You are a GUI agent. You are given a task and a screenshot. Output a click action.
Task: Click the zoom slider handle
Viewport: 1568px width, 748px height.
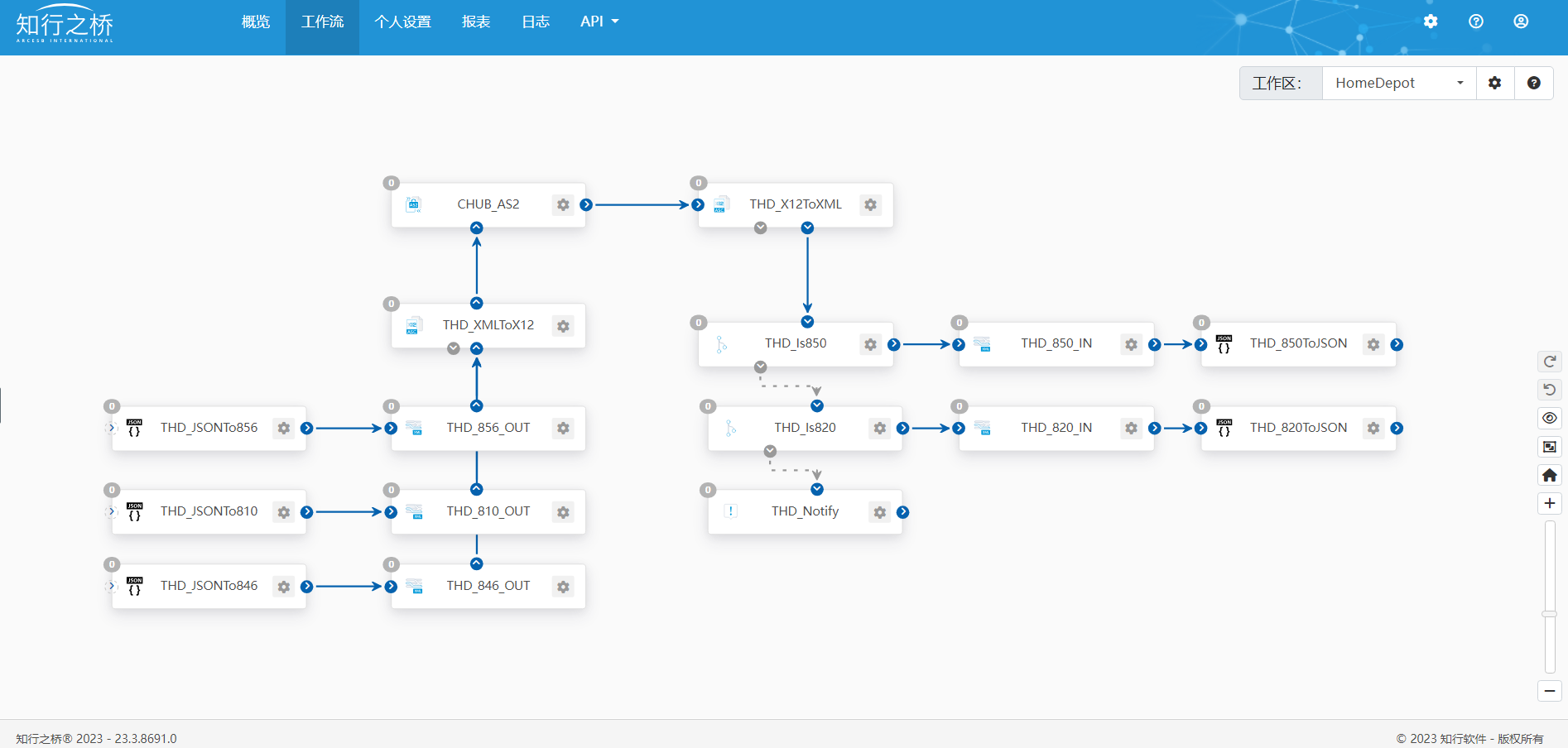point(1550,614)
